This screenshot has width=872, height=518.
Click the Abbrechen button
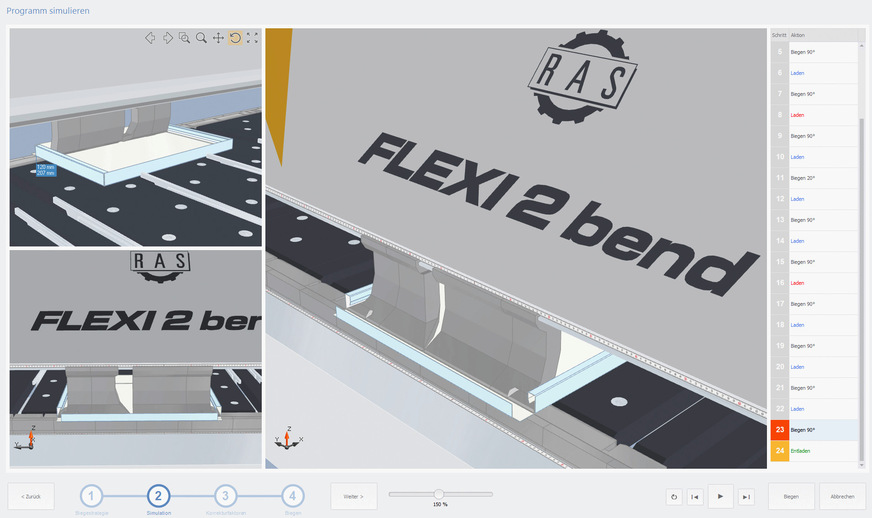[x=842, y=496]
